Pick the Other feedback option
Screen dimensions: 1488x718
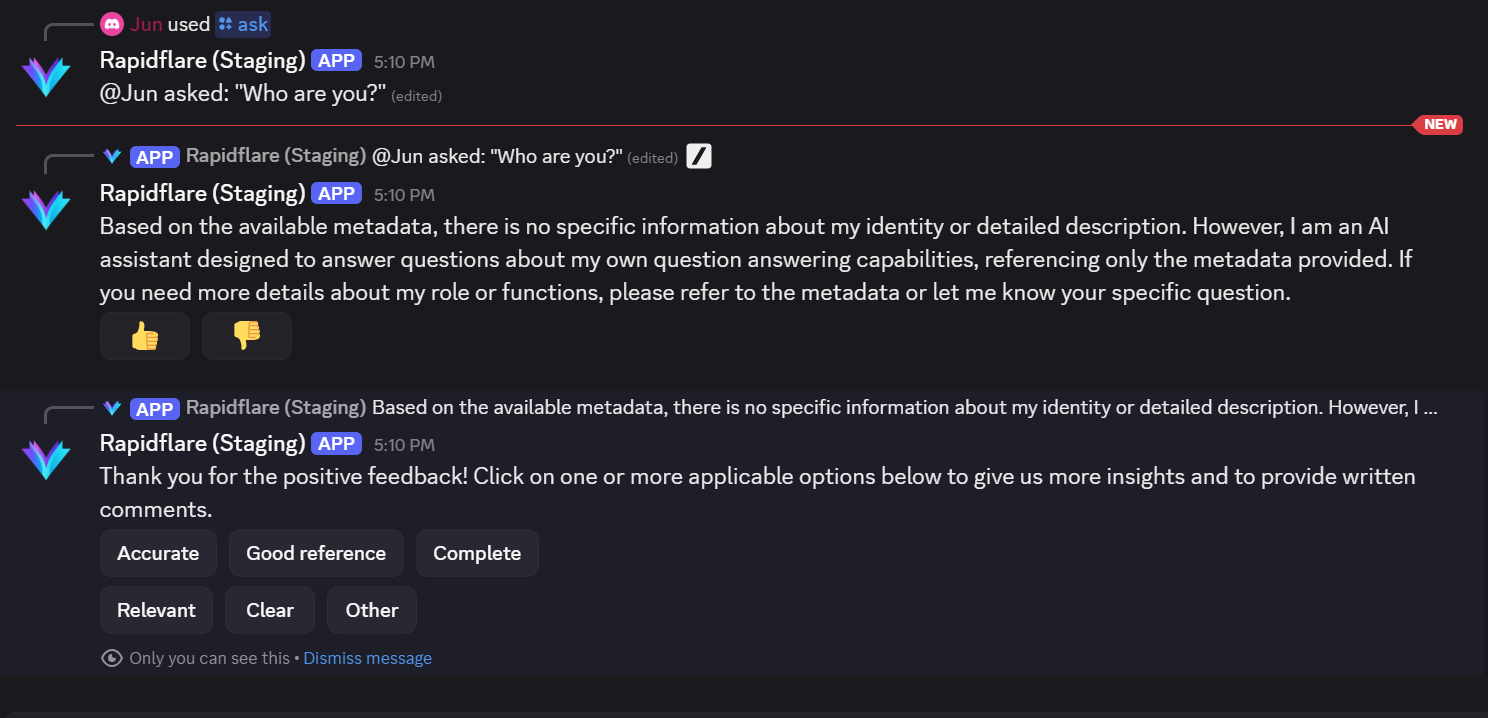372,610
